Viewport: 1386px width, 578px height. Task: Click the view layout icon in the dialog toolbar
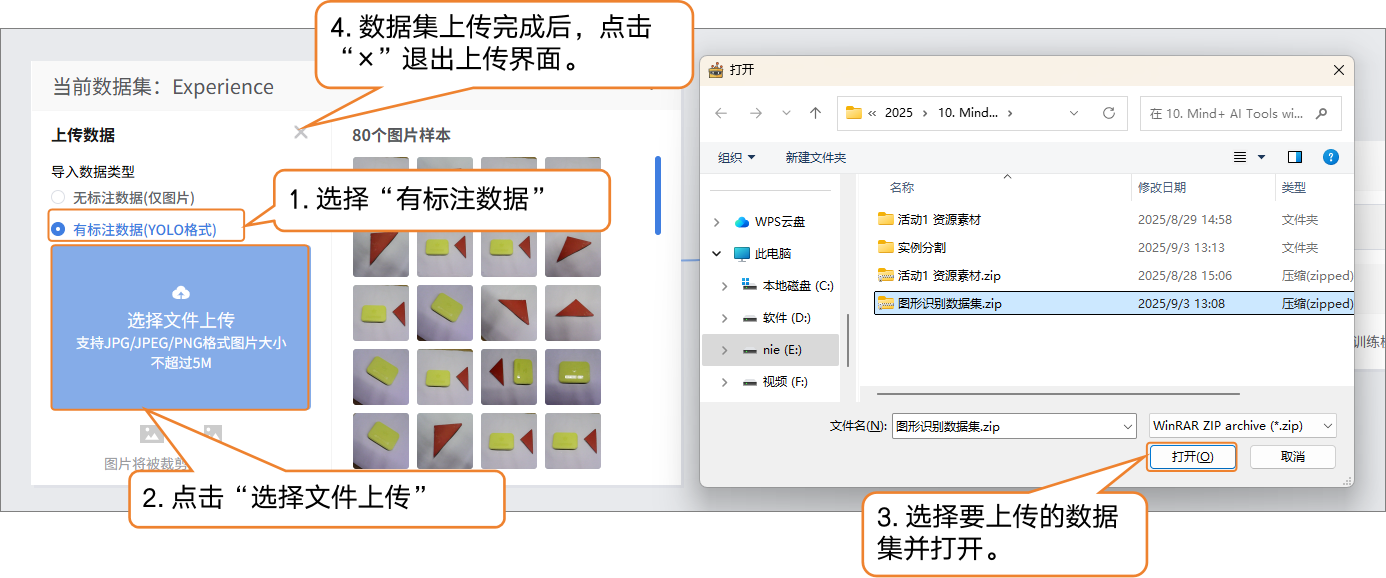tap(1240, 157)
